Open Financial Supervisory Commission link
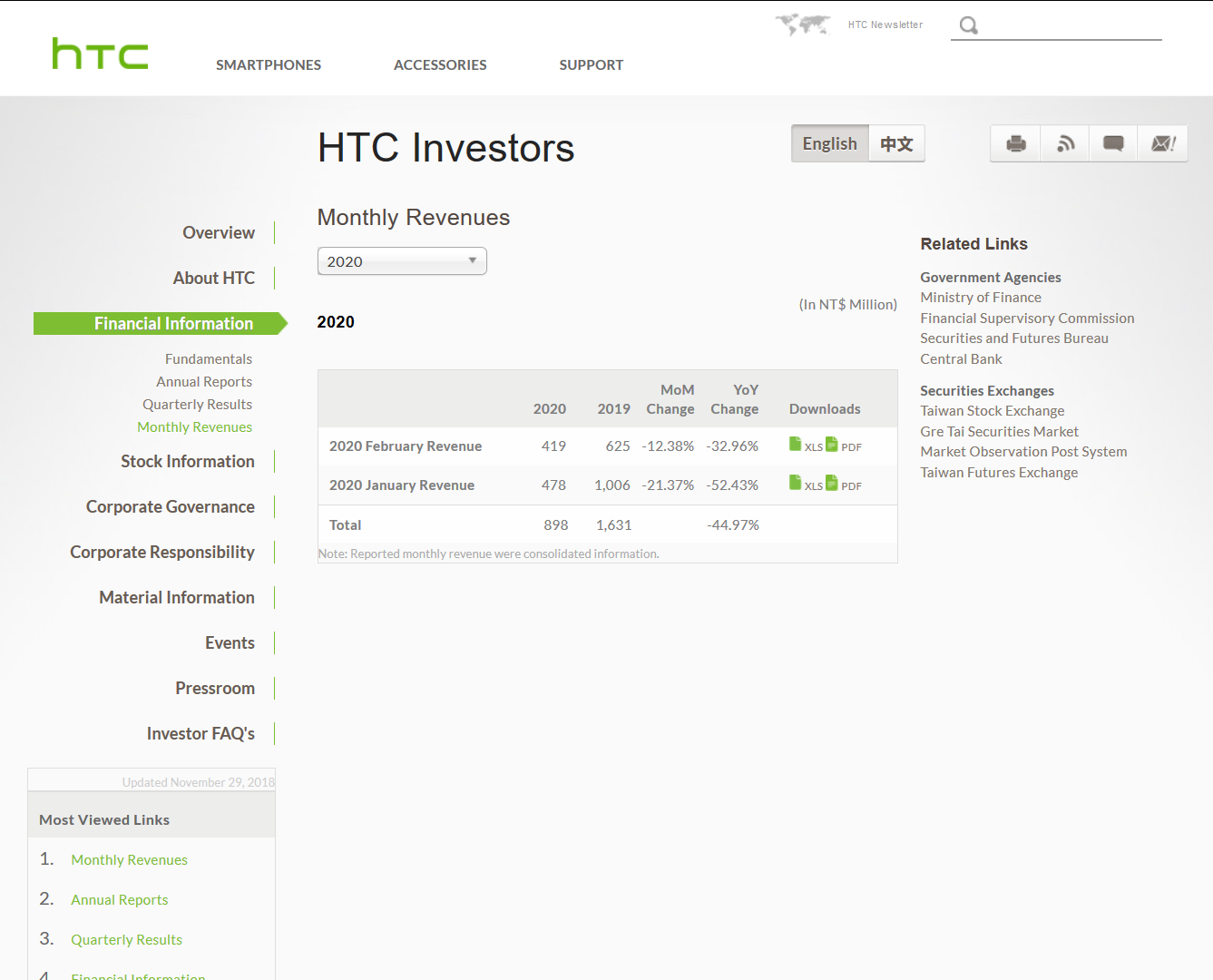The width and height of the screenshot is (1213, 980). (1027, 318)
